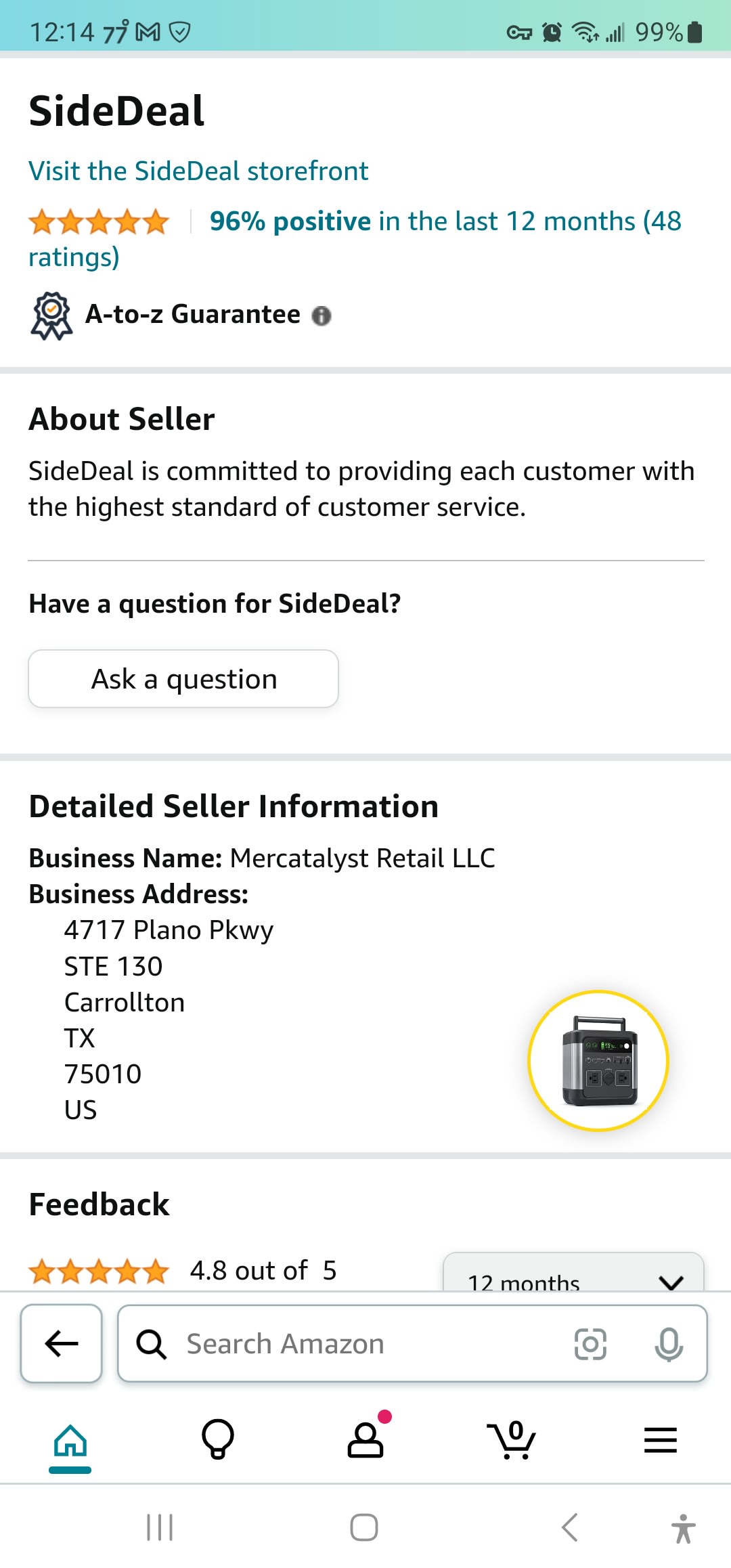Open camera lens search icon

[x=590, y=1344]
